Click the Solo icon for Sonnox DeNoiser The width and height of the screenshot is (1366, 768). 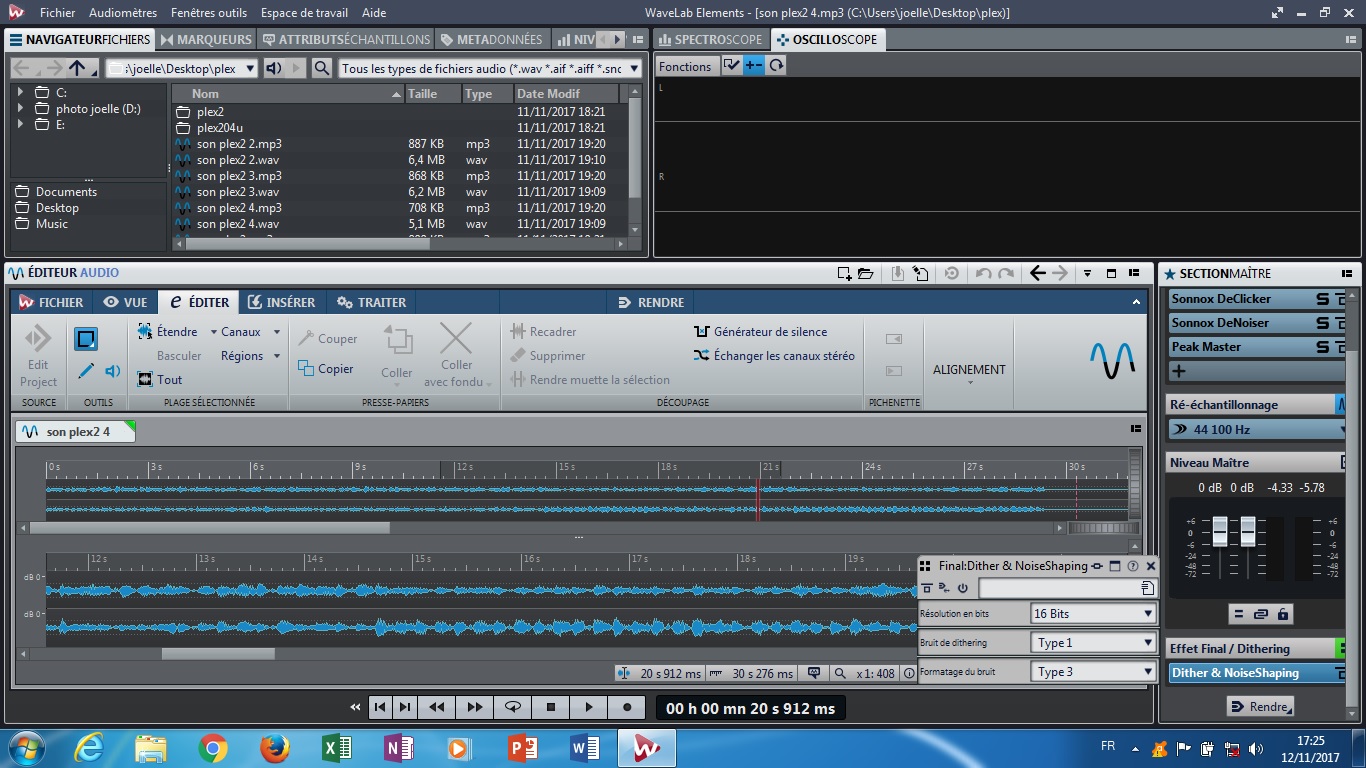[x=1323, y=323]
